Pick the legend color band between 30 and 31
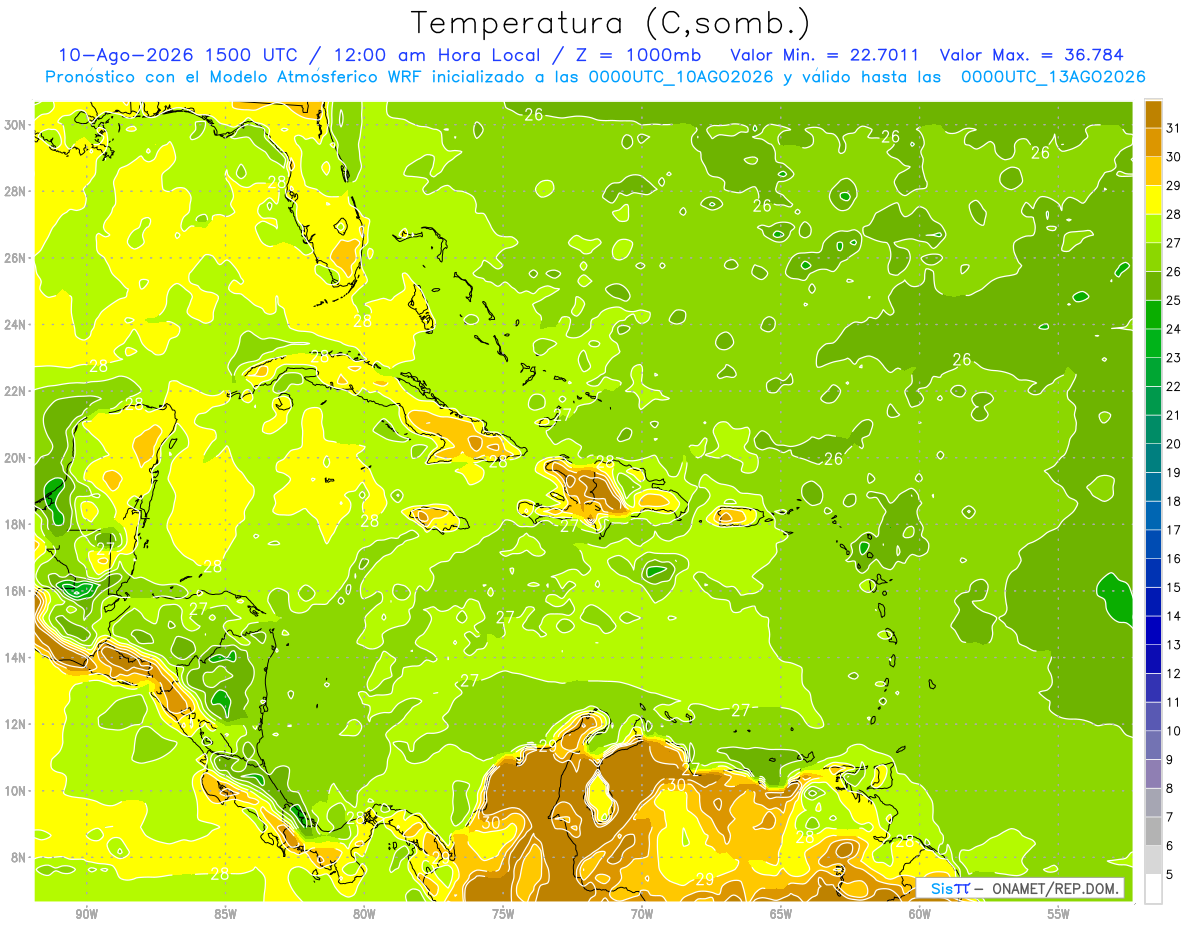 1153,143
